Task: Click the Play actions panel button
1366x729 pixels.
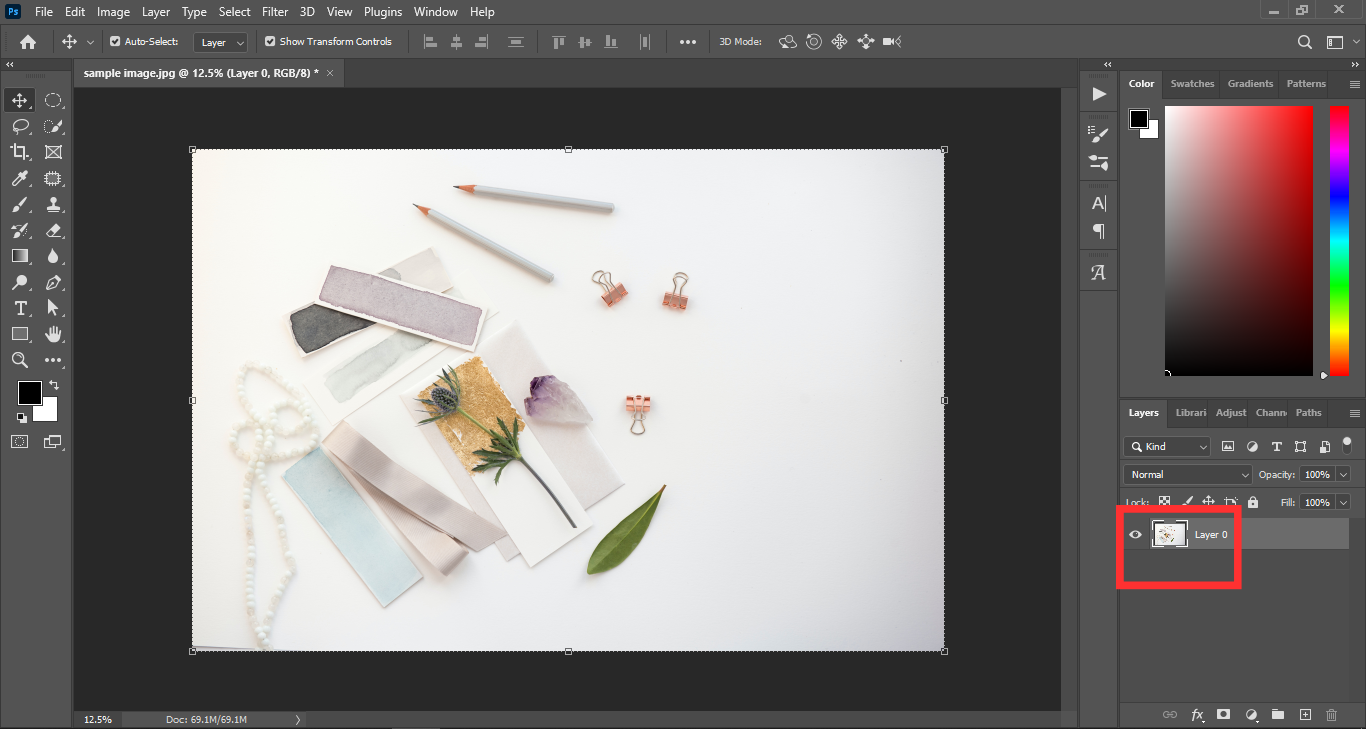Action: tap(1099, 94)
